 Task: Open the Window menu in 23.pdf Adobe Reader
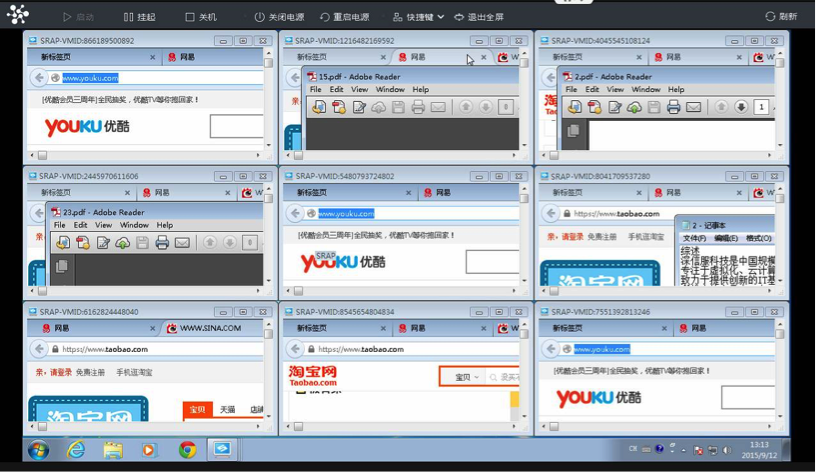pos(134,225)
